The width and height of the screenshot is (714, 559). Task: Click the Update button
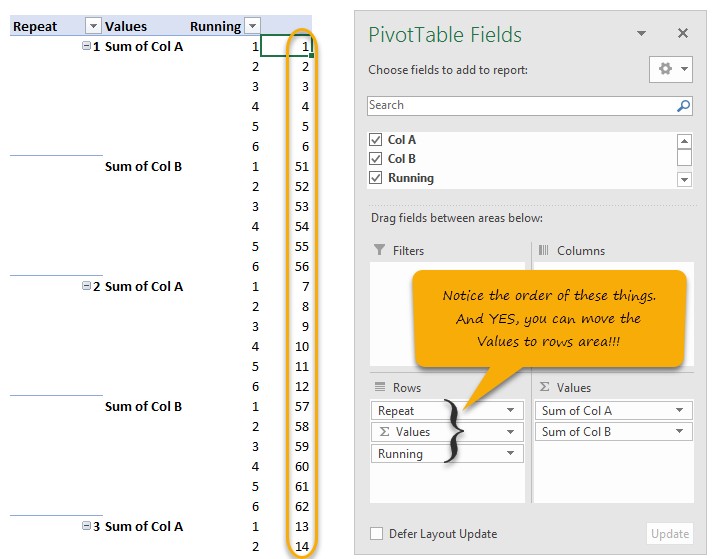coord(670,534)
